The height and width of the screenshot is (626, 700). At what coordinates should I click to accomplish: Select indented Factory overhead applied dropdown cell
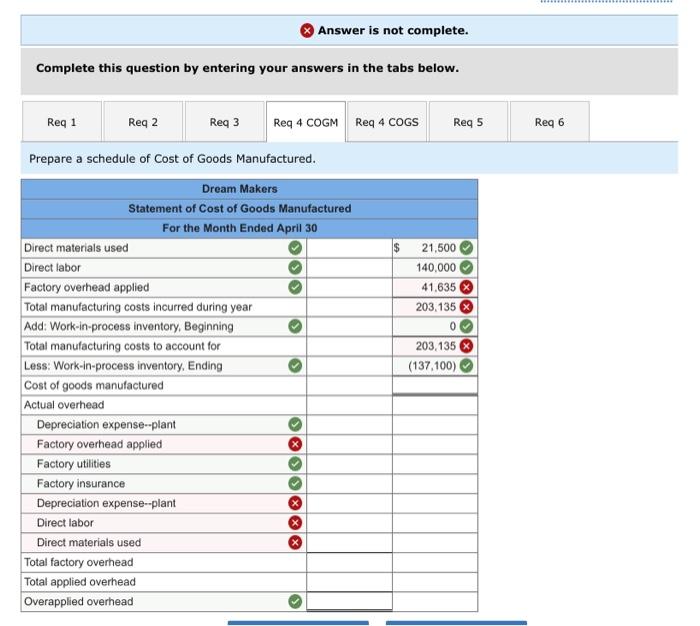click(164, 444)
